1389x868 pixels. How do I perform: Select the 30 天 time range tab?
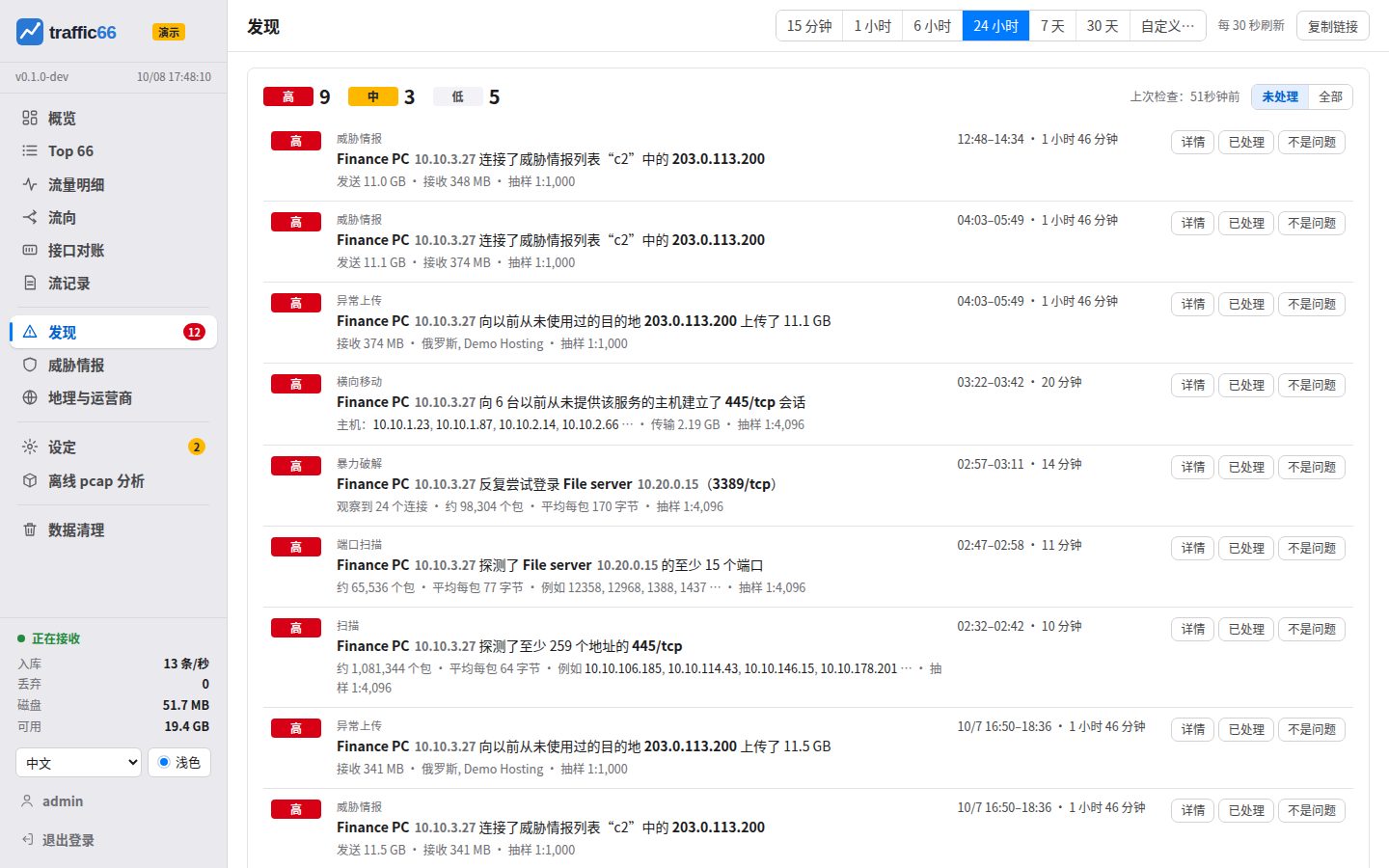(x=1103, y=26)
